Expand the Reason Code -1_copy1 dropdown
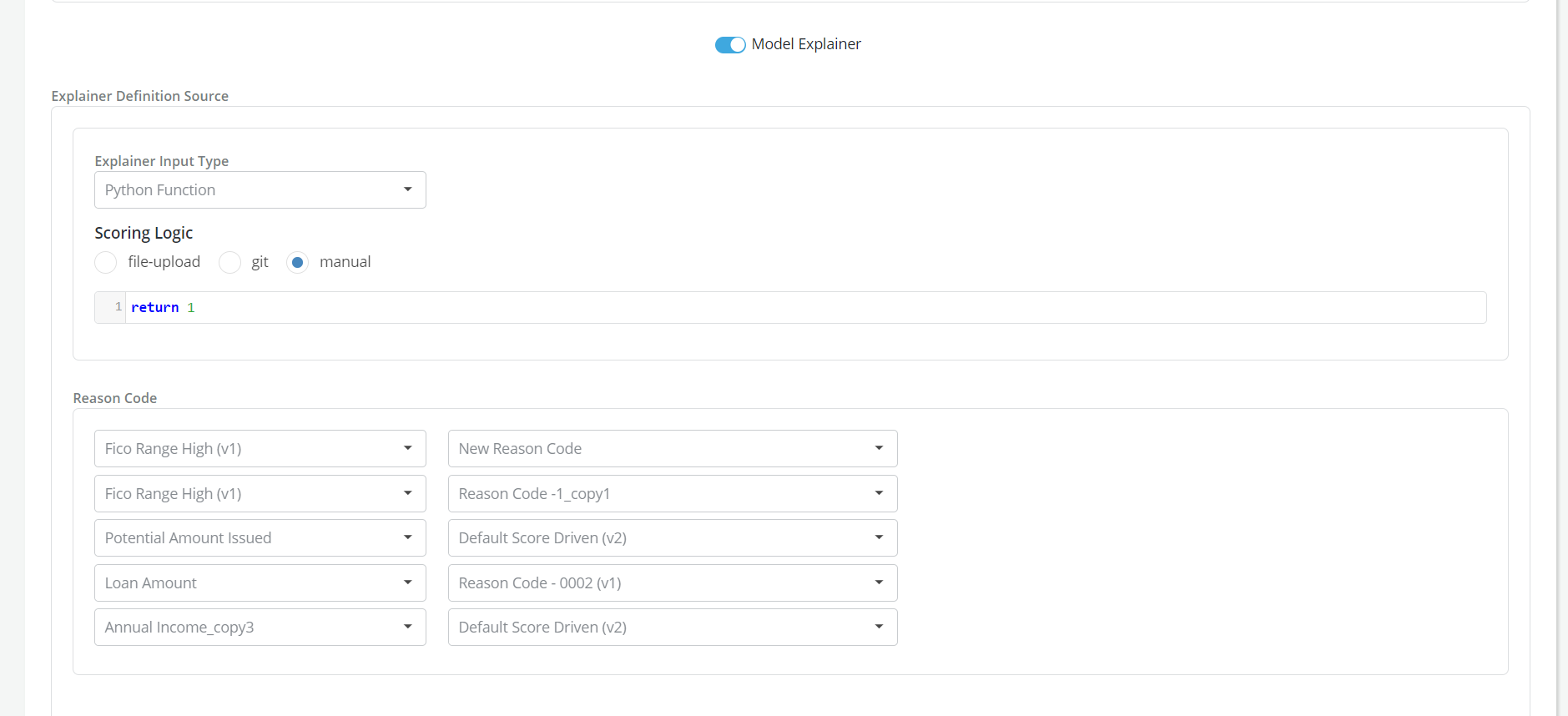 (x=672, y=494)
